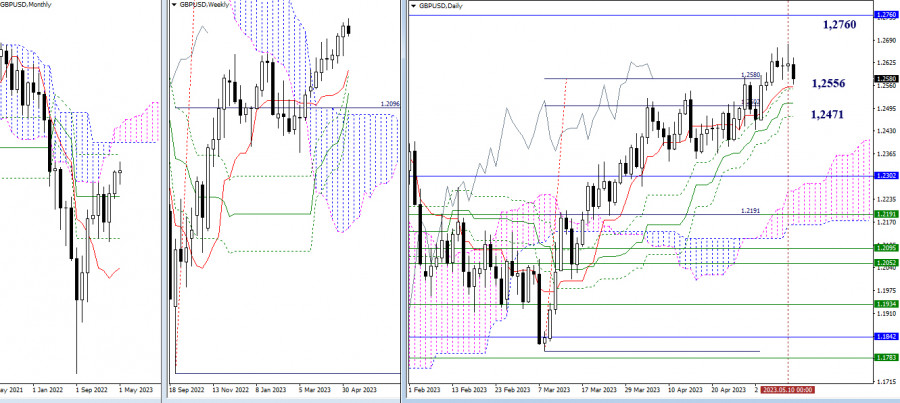This screenshot has width=900, height=403.
Task: Click the 1 Sep 2022 date on Monthly axis
Action: tap(92, 390)
